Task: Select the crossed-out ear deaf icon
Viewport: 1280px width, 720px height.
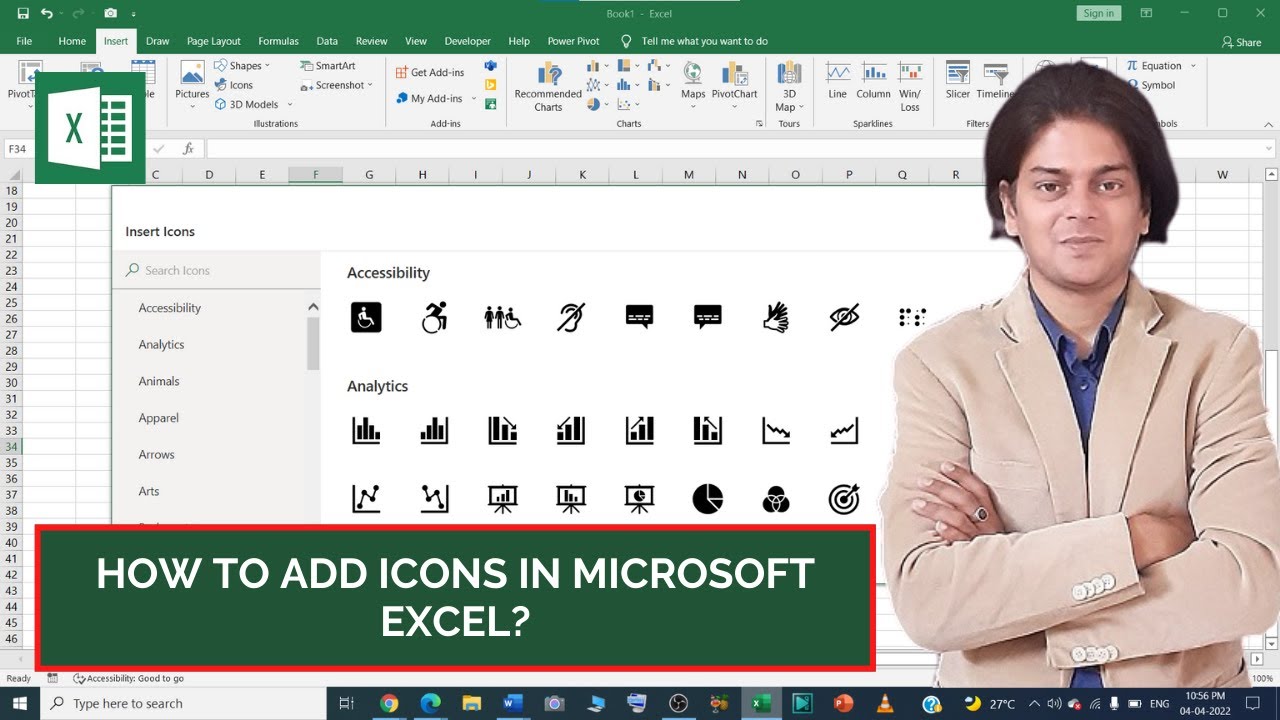Action: (x=570, y=317)
